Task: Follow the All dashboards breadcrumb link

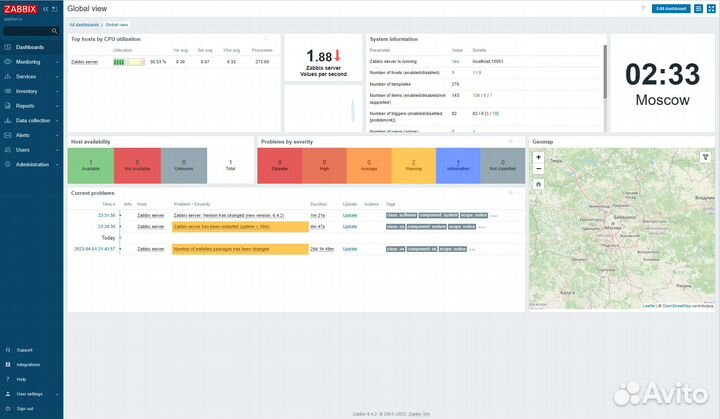Action: click(84, 23)
